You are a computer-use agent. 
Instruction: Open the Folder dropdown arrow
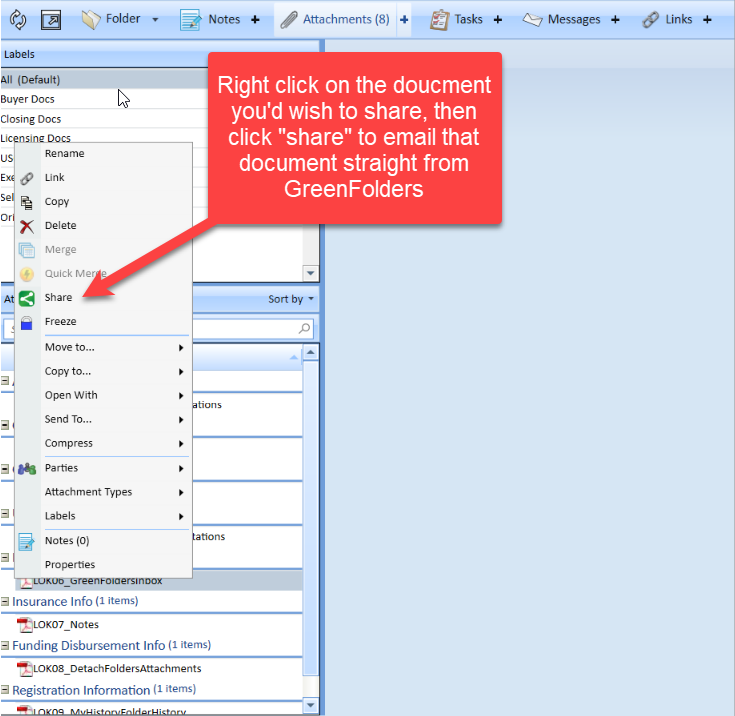pos(155,20)
